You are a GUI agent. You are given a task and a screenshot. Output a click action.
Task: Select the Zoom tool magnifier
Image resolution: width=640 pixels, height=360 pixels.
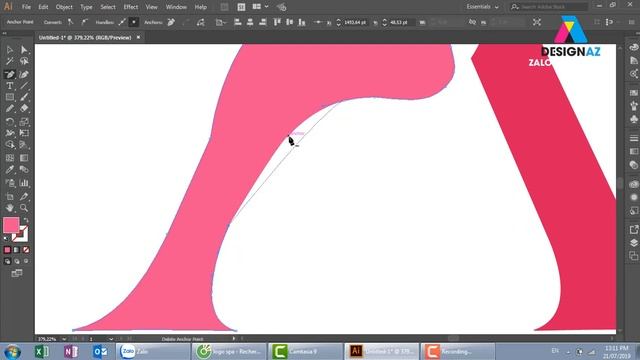coord(24,208)
